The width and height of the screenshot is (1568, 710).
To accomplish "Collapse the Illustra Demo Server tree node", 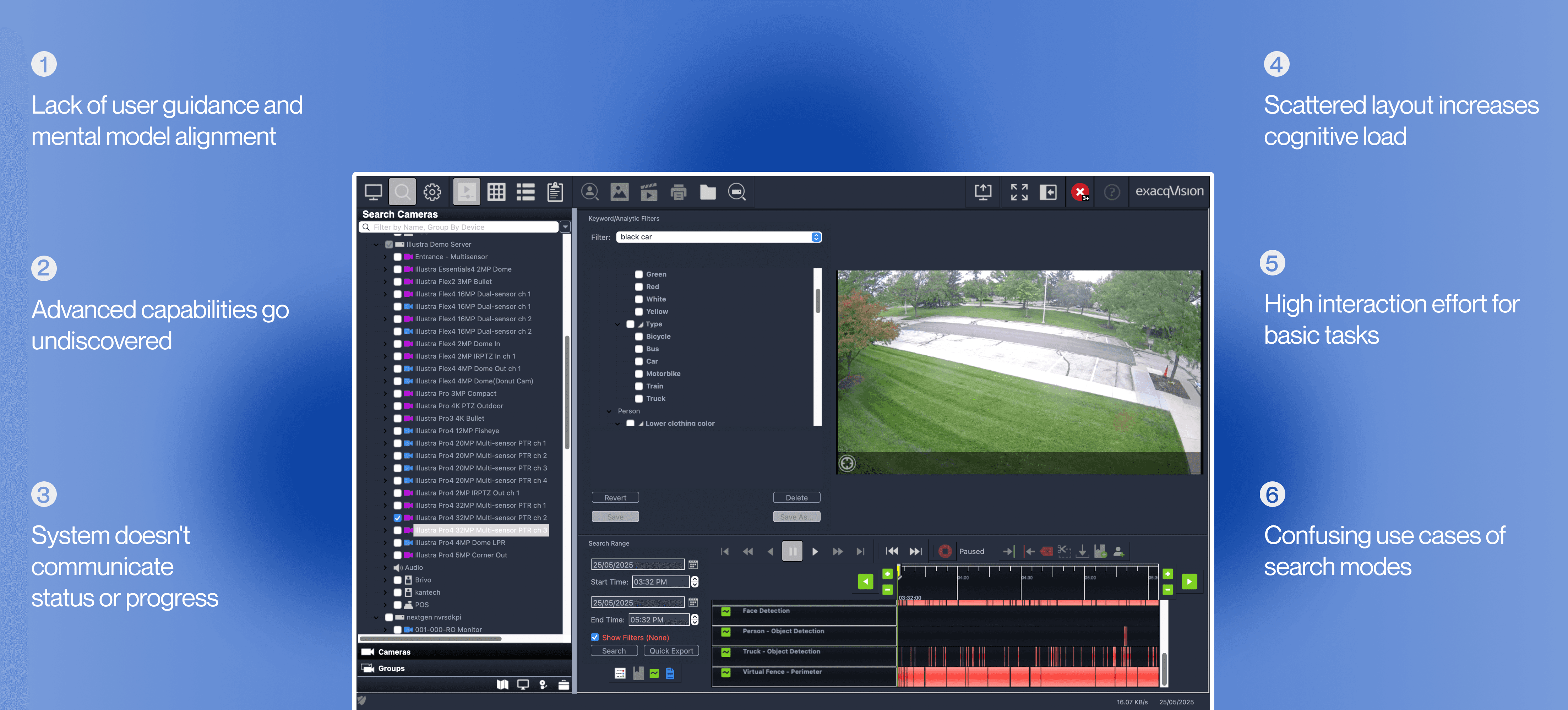I will 376,245.
